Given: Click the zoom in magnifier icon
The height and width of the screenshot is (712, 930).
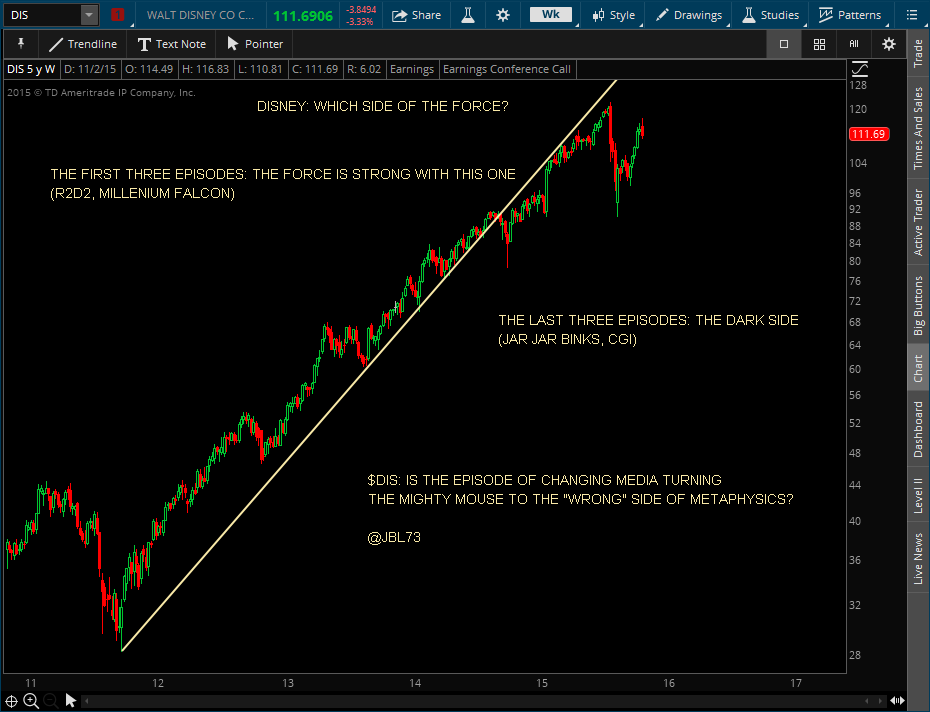Looking at the screenshot, I should click(x=31, y=701).
